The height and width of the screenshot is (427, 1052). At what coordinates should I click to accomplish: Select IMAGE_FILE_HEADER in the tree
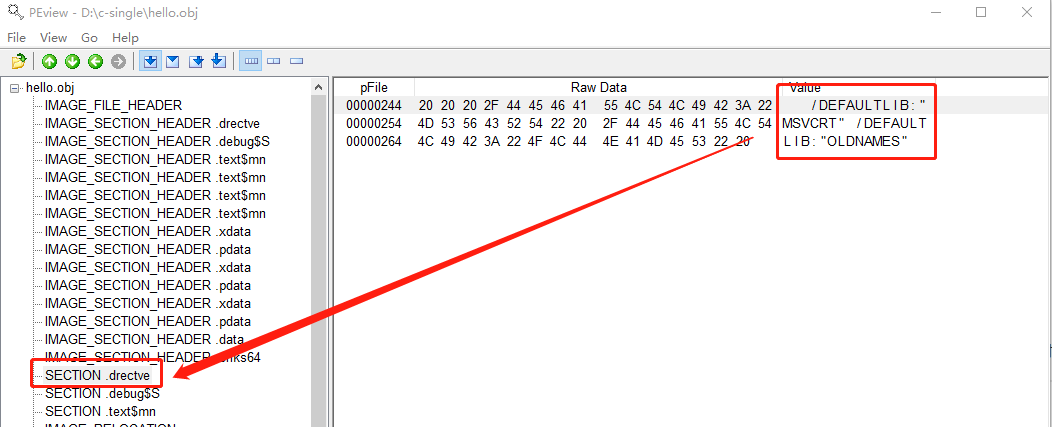pos(113,105)
